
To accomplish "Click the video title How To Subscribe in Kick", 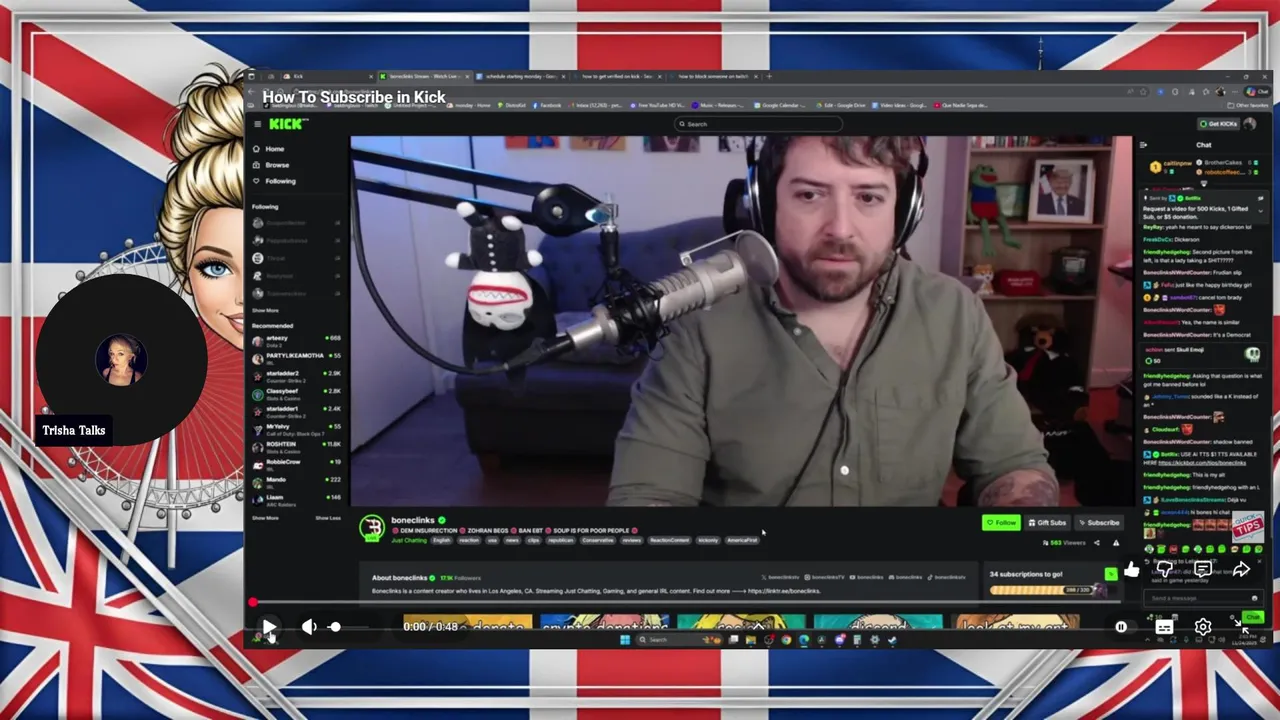I will coord(354,97).
